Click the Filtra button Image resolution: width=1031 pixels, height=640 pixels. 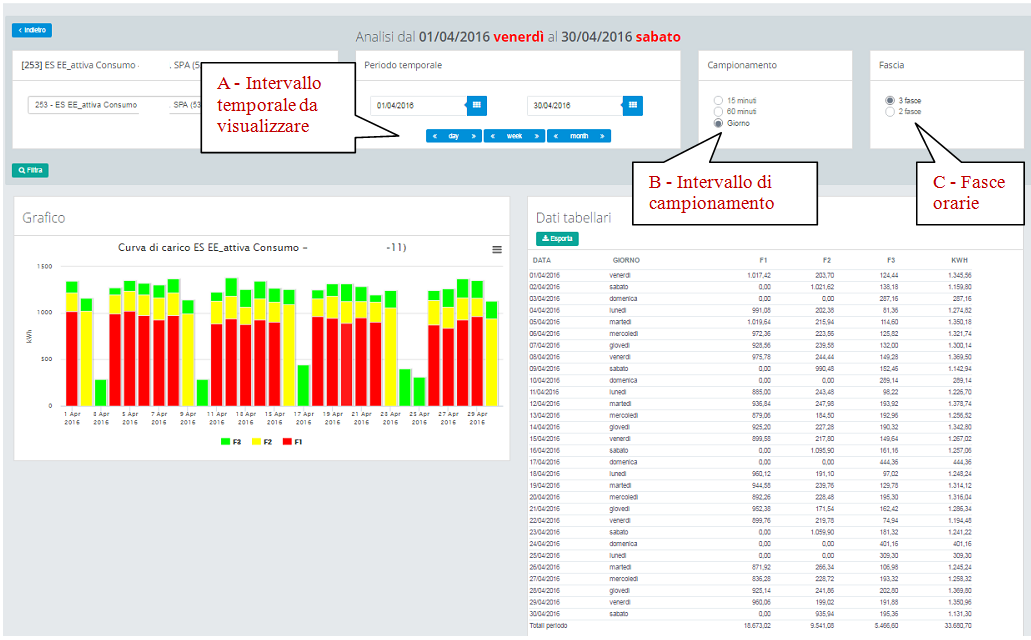[29, 169]
